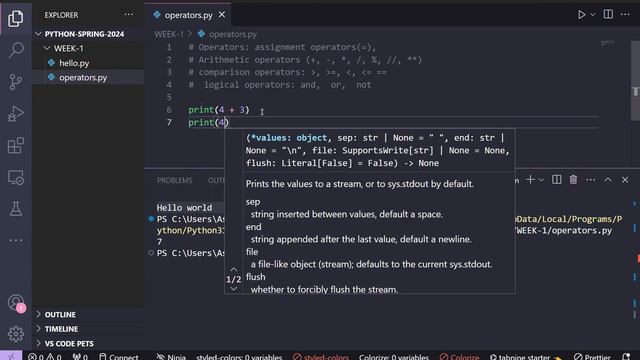Toggle the red Colorize status item
Viewport: 640px width, 360px height.
(x=459, y=356)
